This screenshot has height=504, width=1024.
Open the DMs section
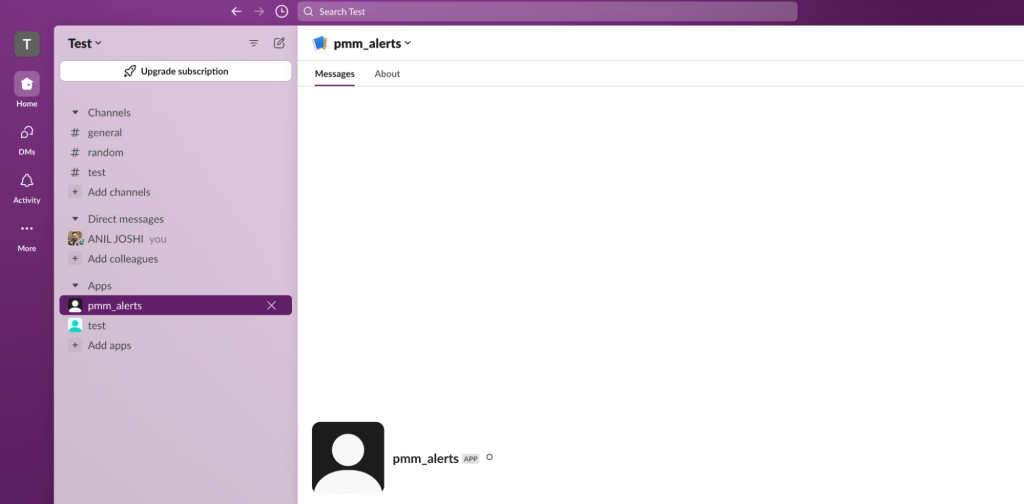click(x=27, y=133)
